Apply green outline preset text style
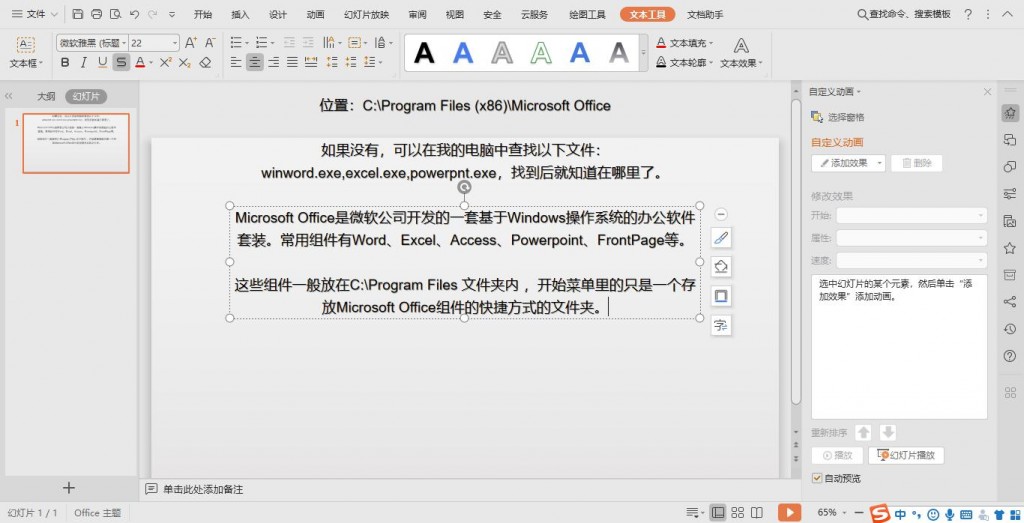The width and height of the screenshot is (1024, 523). [541, 52]
